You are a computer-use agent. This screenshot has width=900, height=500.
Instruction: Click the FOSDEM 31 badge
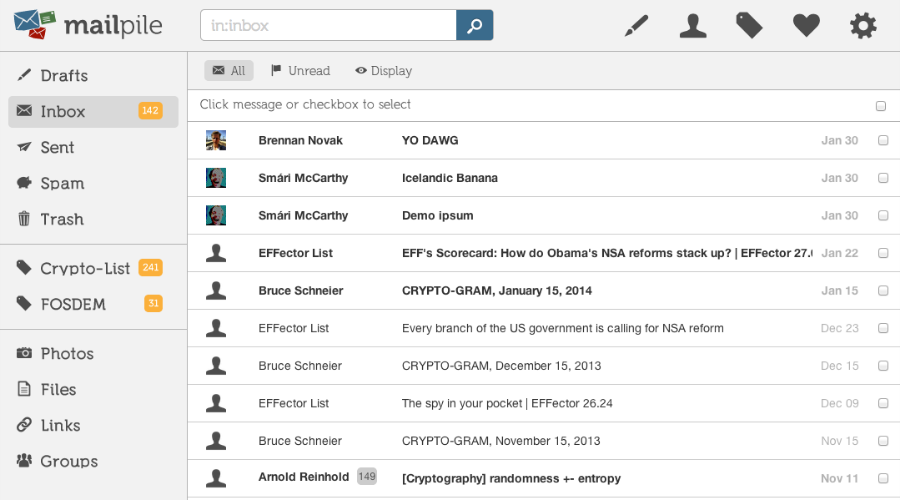[153, 303]
